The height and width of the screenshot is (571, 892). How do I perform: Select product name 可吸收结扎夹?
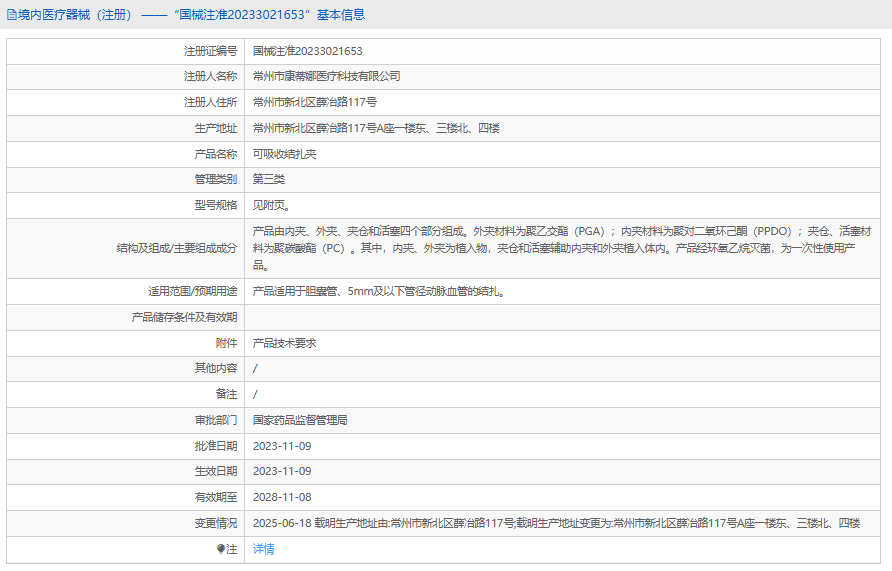point(284,154)
